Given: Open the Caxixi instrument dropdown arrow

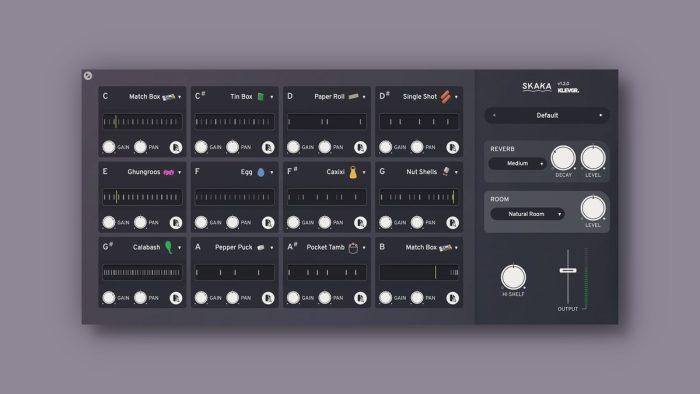Looking at the screenshot, I should (x=364, y=172).
